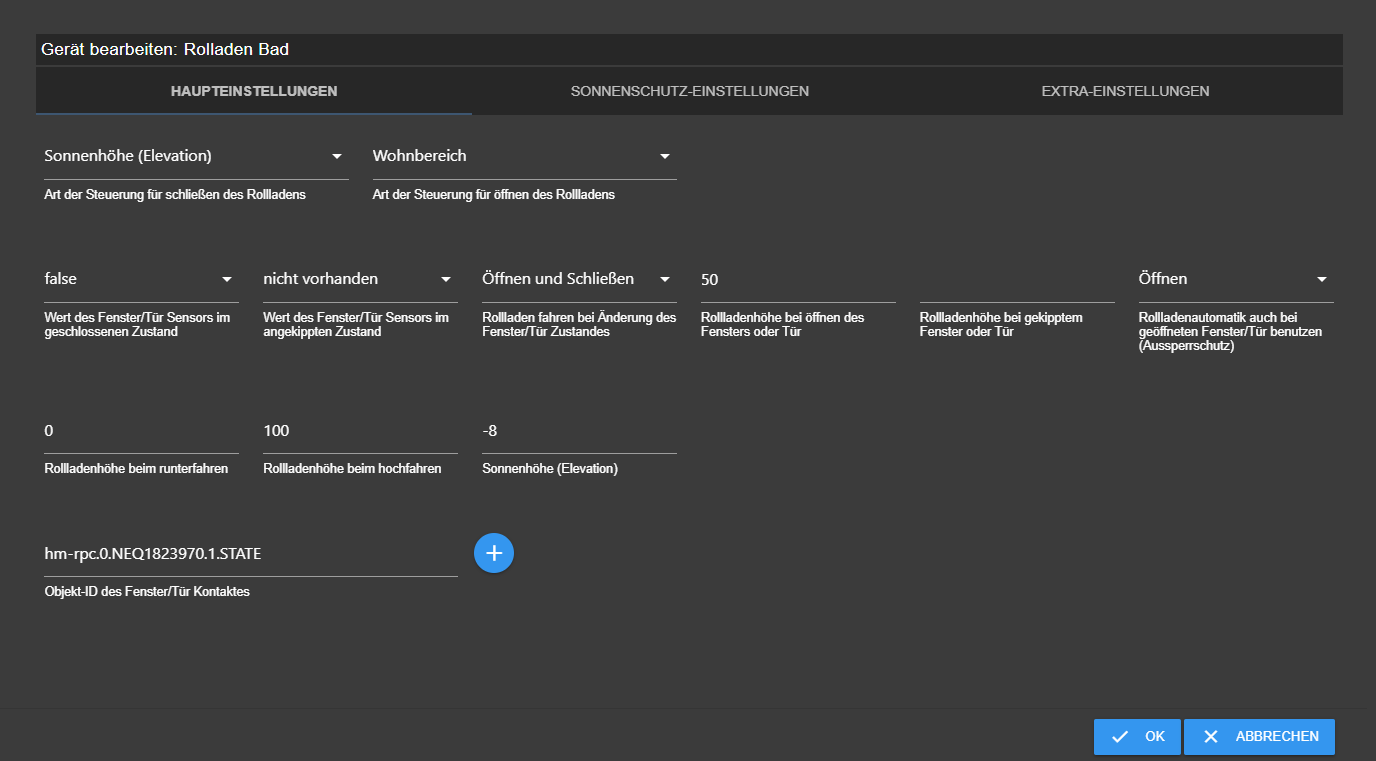
Task: Click the Sonnenhöhe elevation field showing -8
Action: (579, 432)
